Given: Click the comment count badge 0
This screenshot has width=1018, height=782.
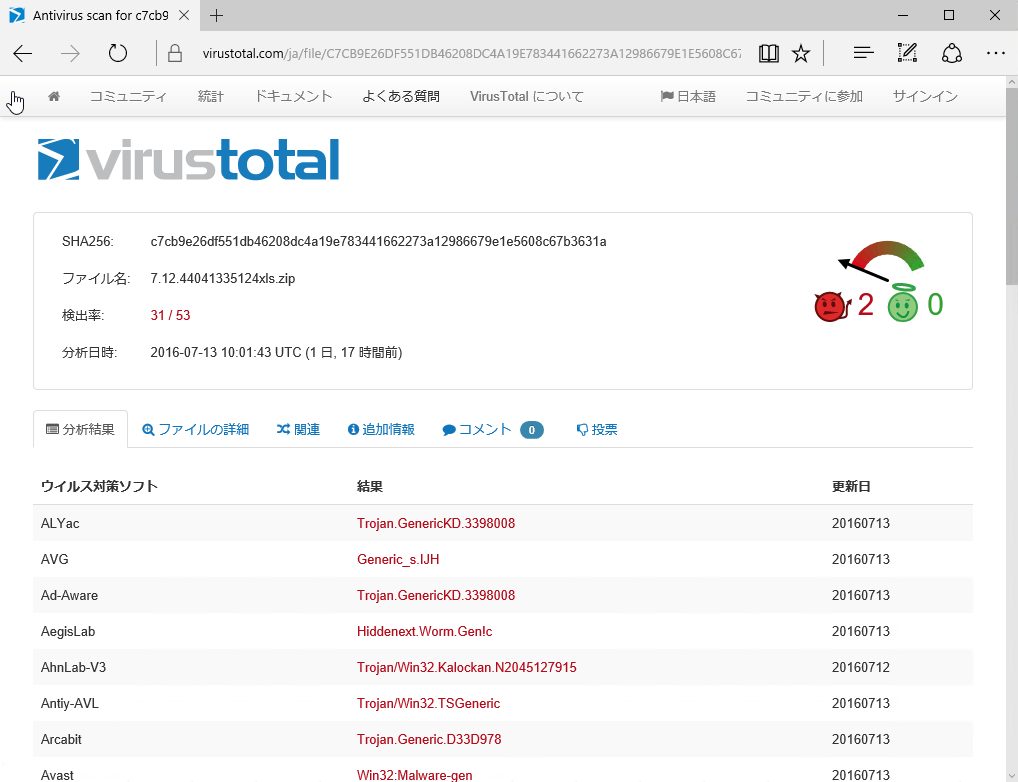Looking at the screenshot, I should [532, 430].
